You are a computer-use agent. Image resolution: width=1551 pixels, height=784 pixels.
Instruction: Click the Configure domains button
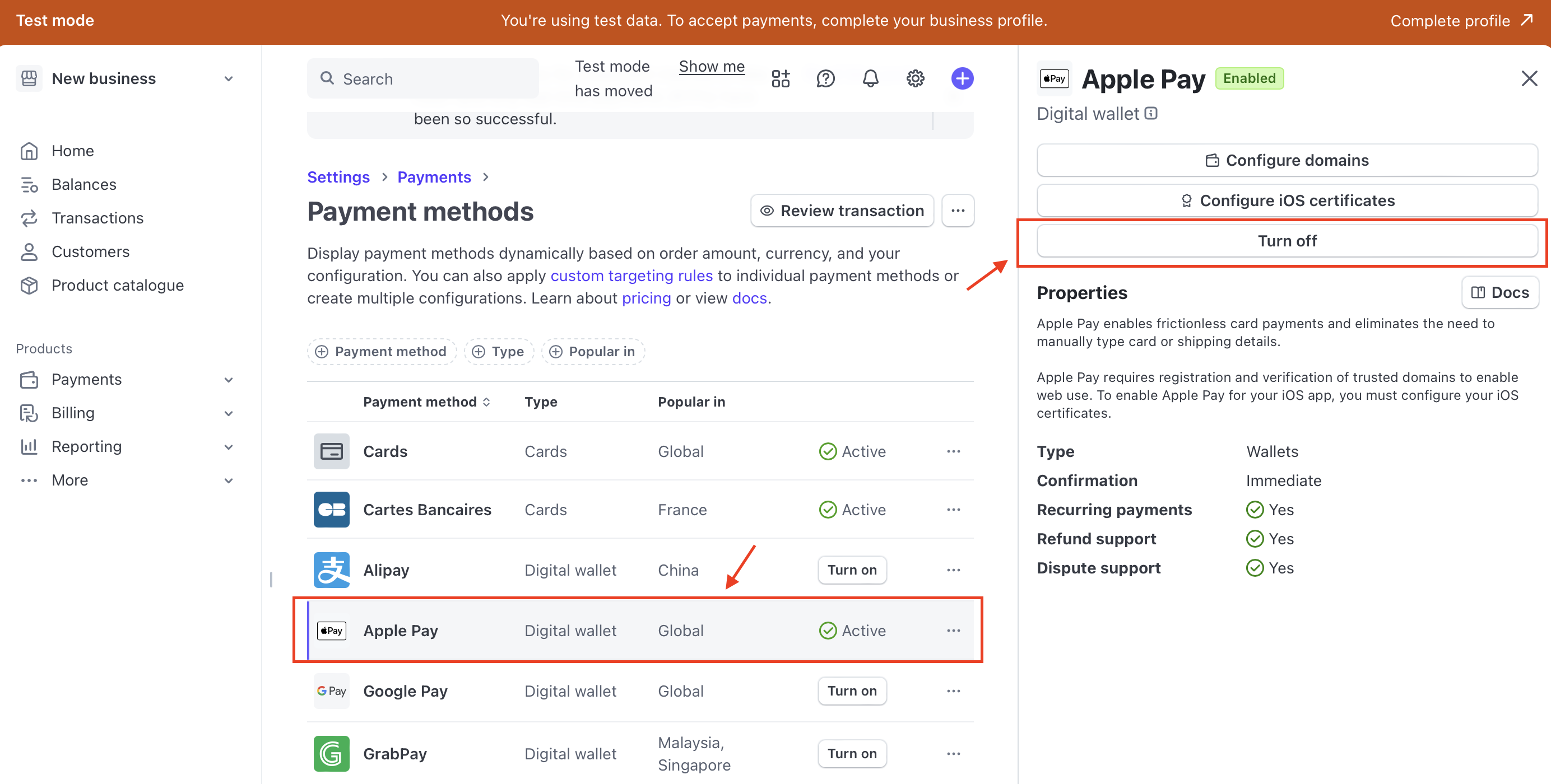tap(1287, 160)
